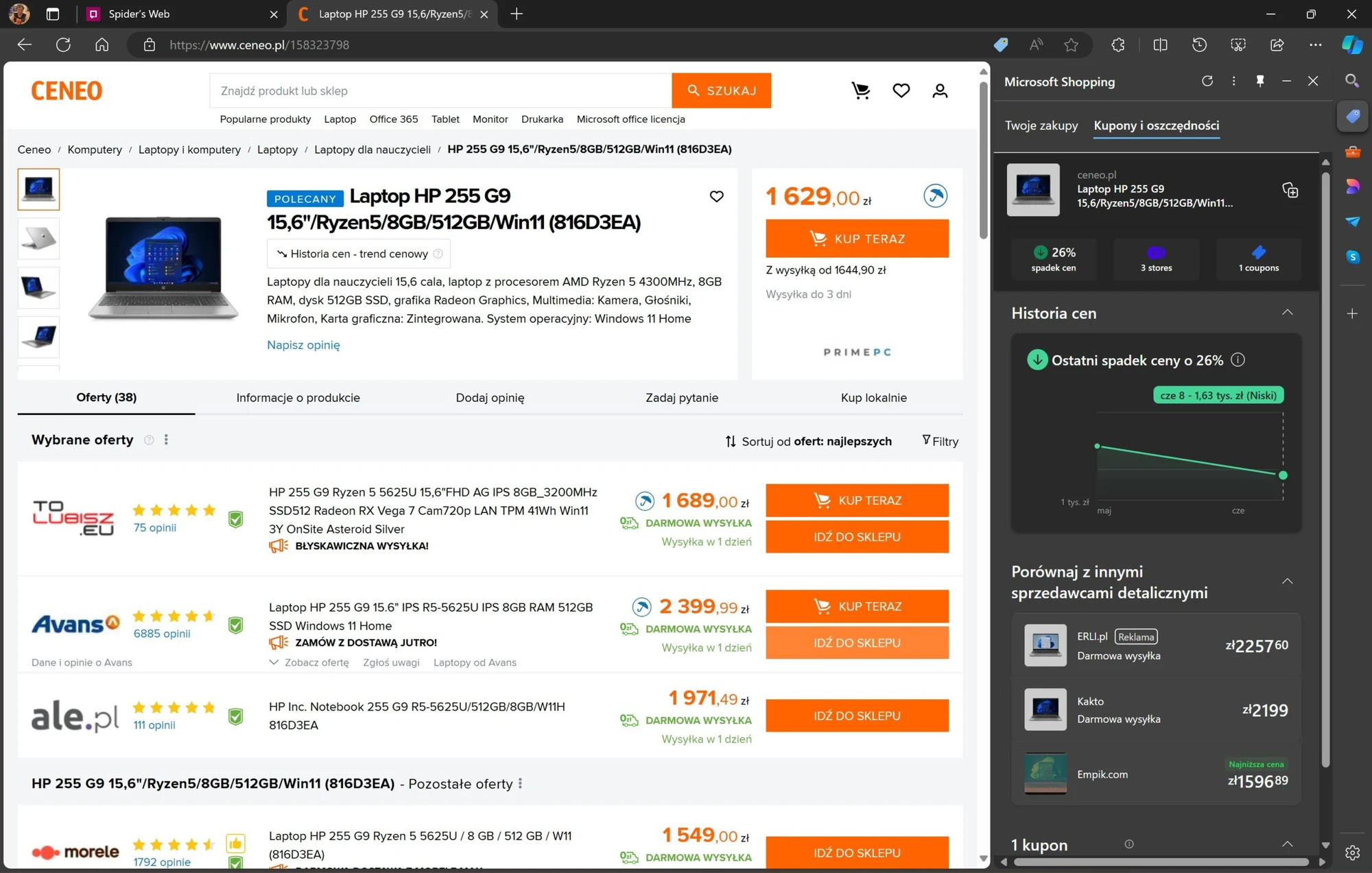Screen dimensions: 1372x873
Task: Reload the Ceneo page
Action: click(x=63, y=45)
